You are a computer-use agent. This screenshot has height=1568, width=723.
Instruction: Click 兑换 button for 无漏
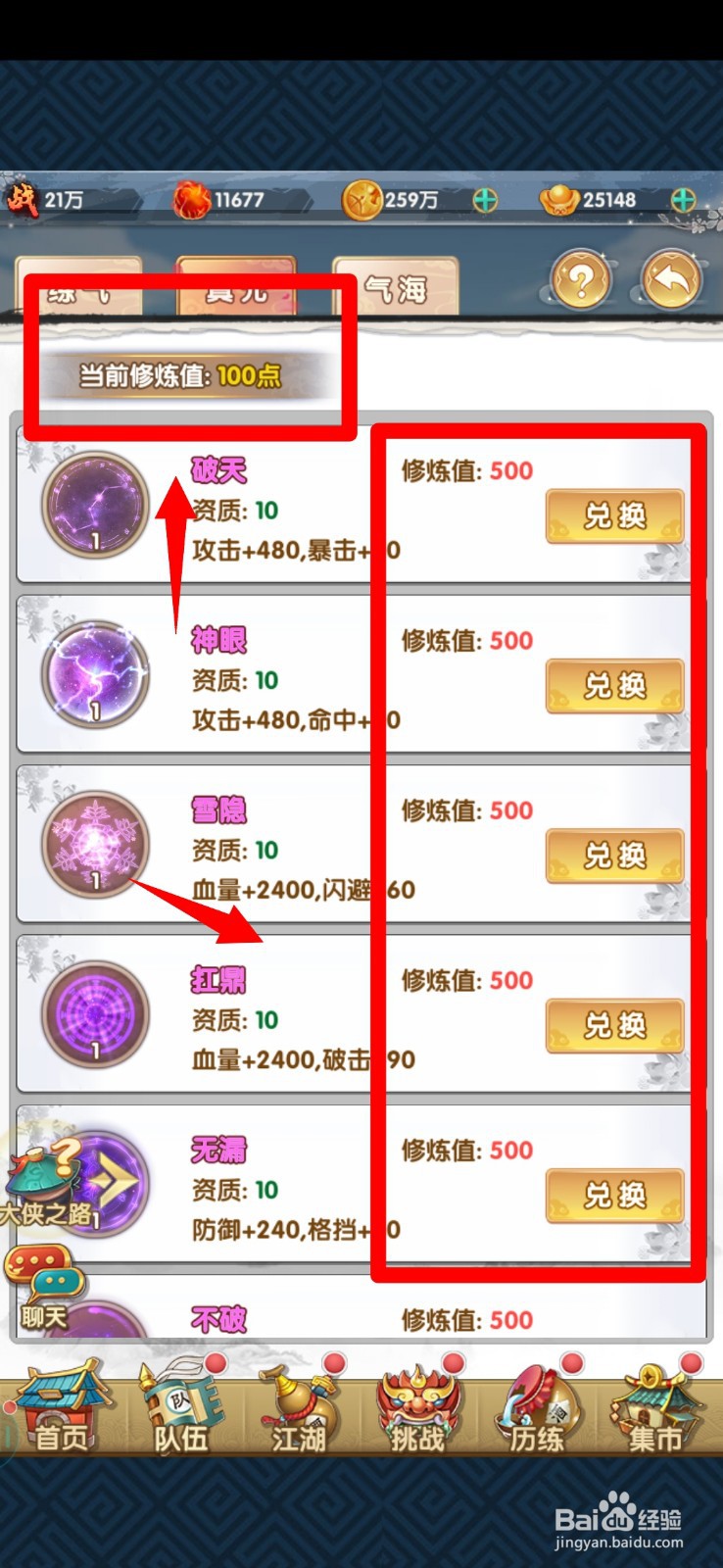click(x=614, y=1196)
